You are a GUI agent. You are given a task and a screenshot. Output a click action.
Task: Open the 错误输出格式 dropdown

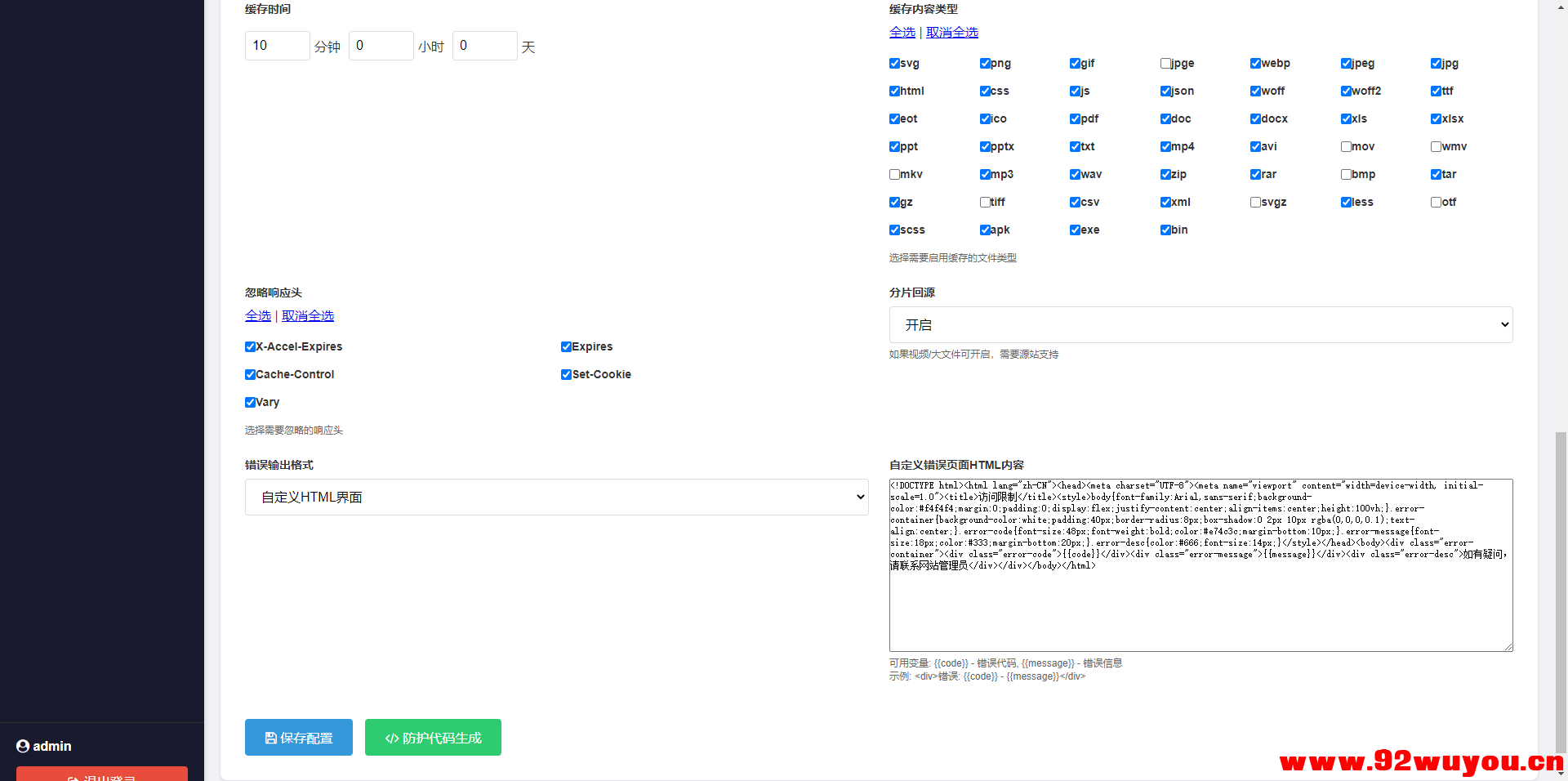tap(556, 497)
